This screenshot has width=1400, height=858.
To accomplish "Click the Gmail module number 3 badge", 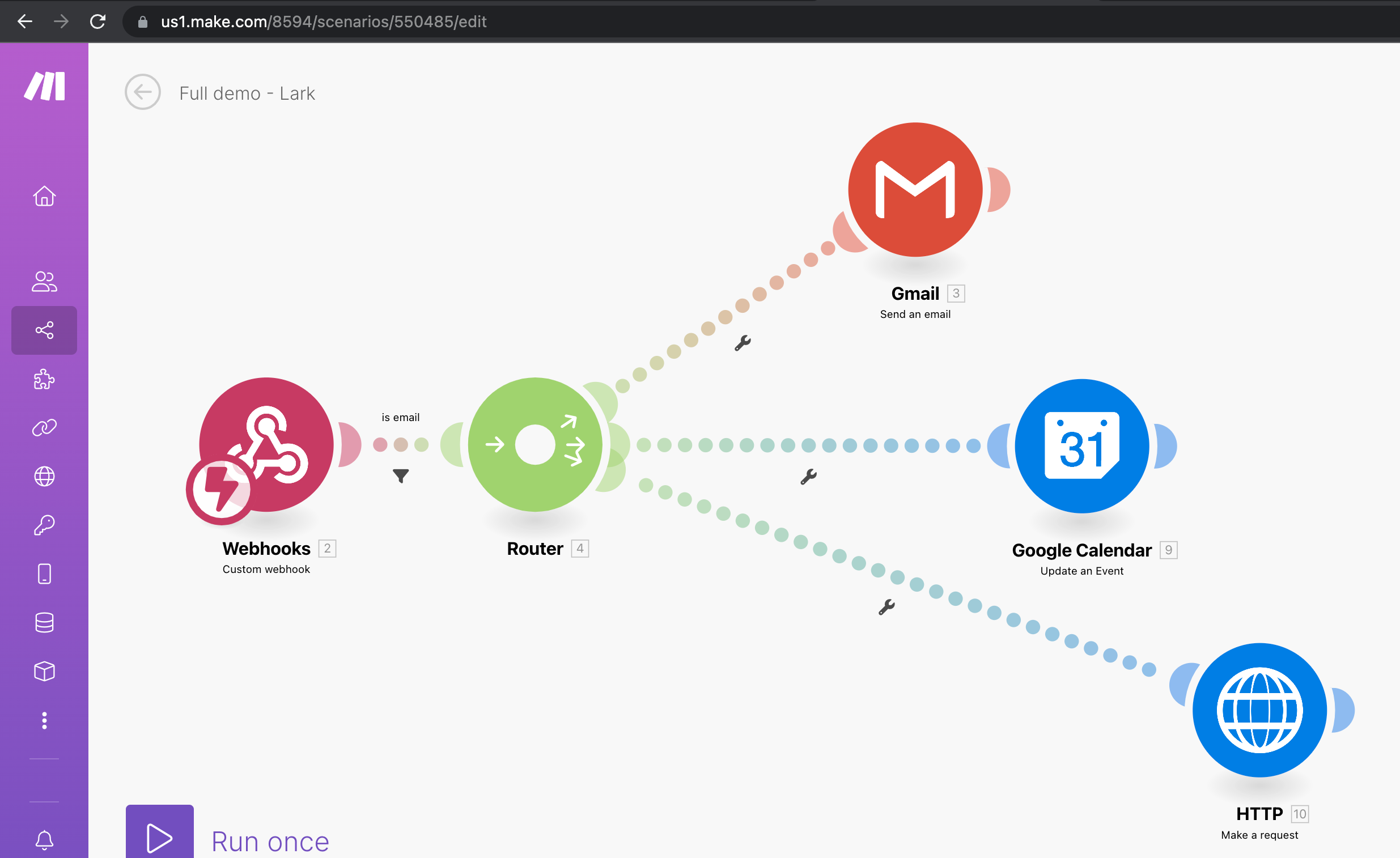I will point(956,293).
